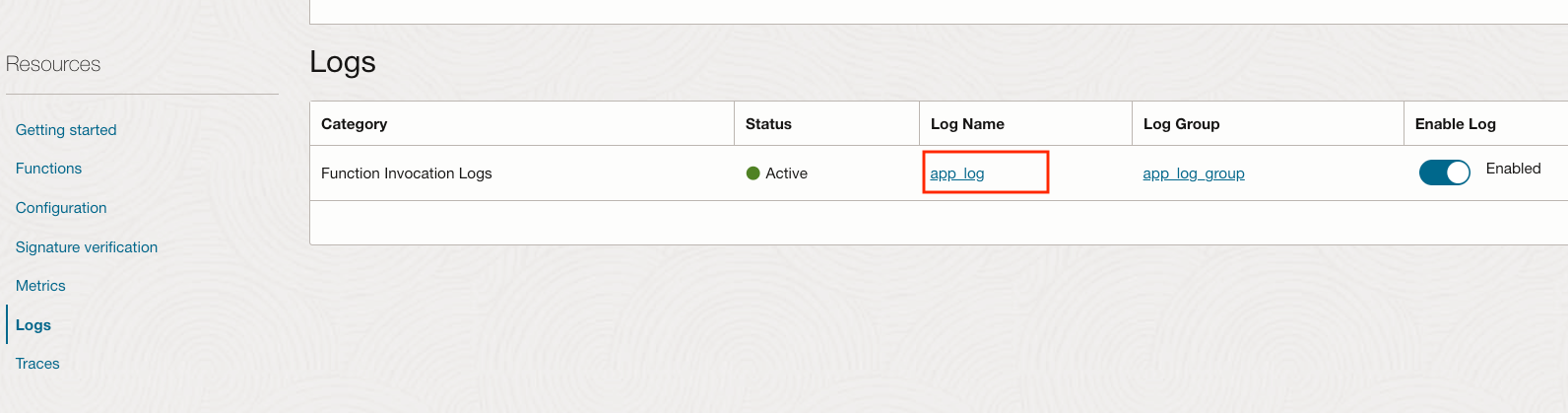Open the Getting started resource link
Screen dimensions: 1568x413
(66, 130)
